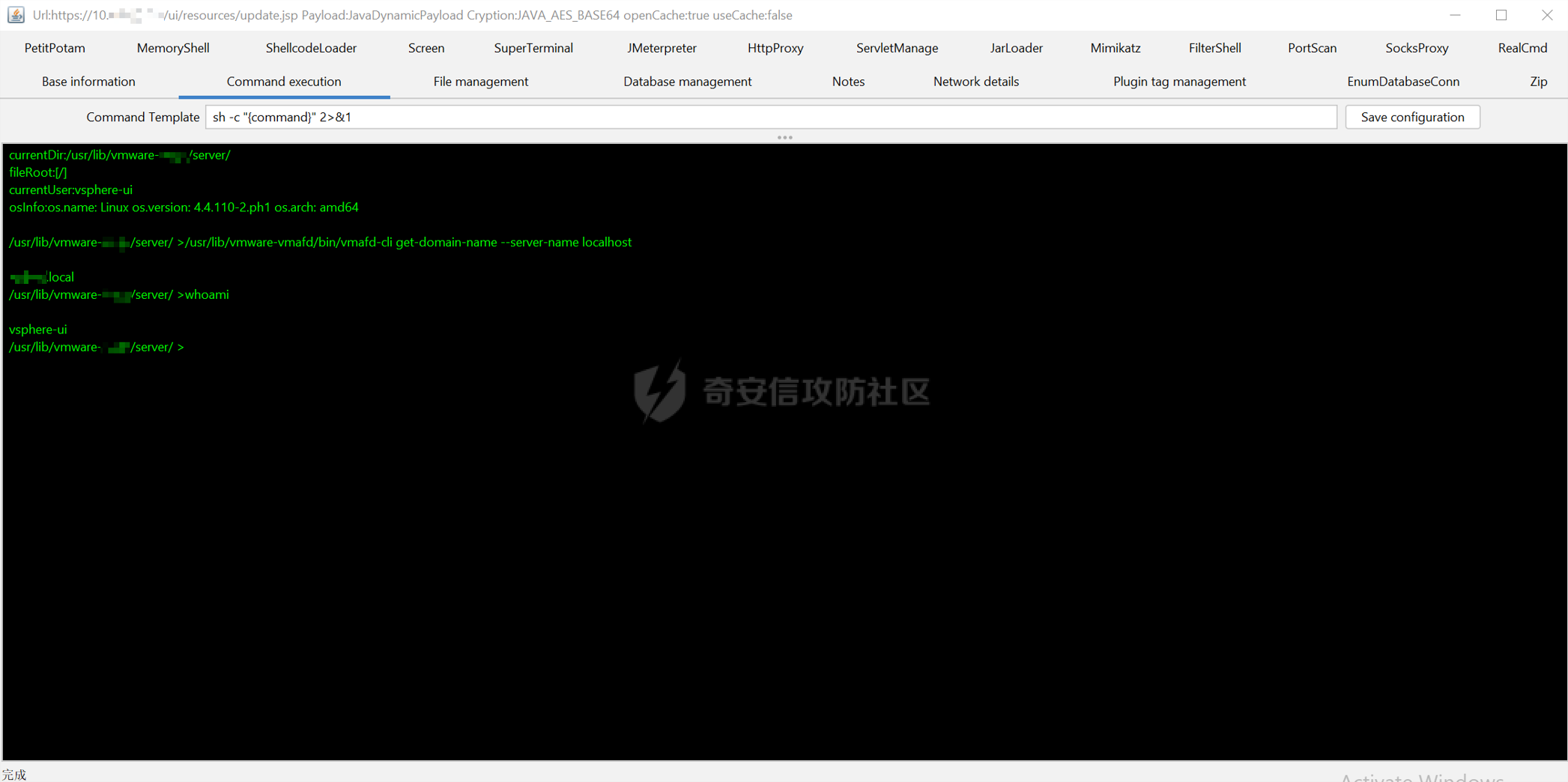Focus the Command Template input field

tap(771, 117)
